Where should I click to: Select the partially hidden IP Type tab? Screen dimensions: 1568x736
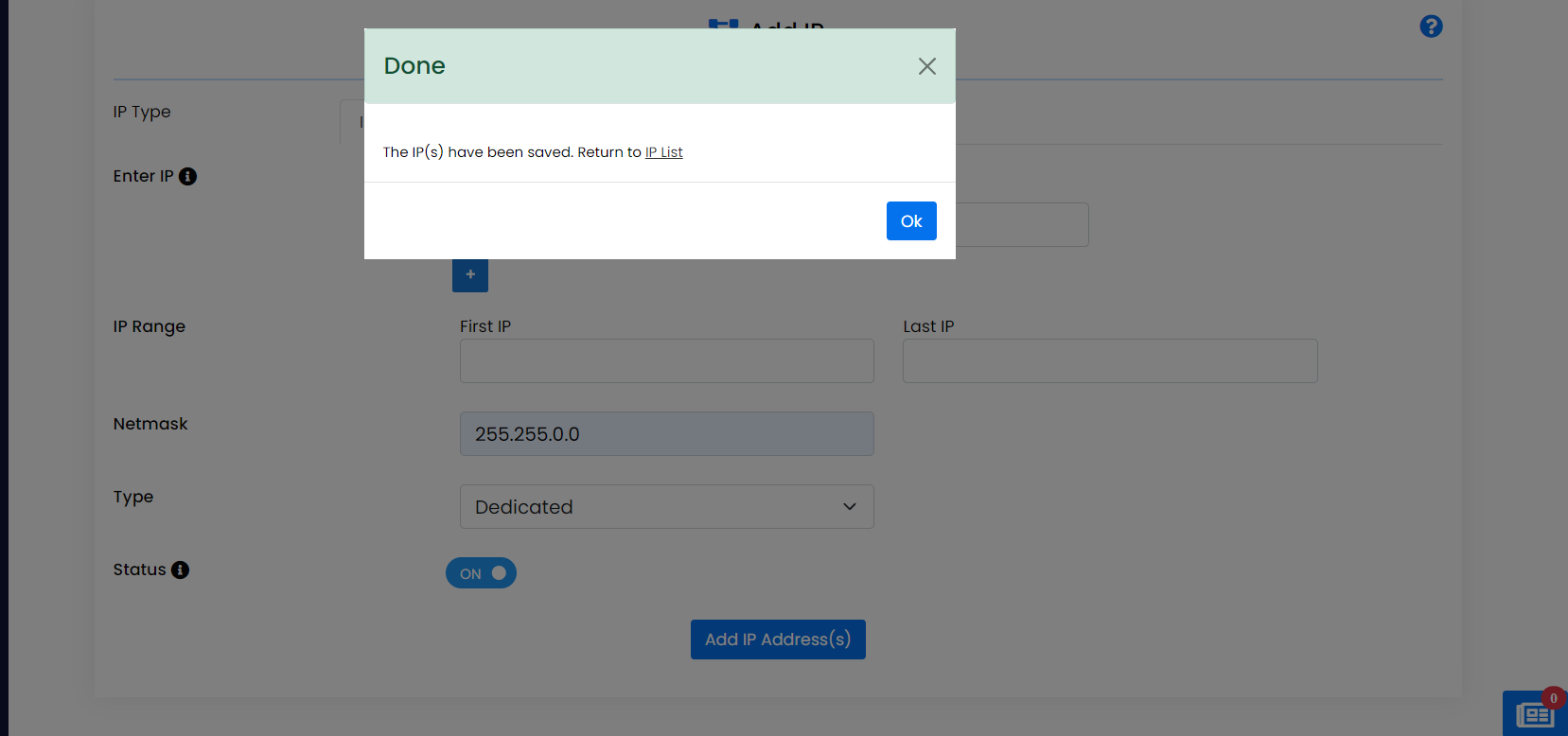pos(352,122)
